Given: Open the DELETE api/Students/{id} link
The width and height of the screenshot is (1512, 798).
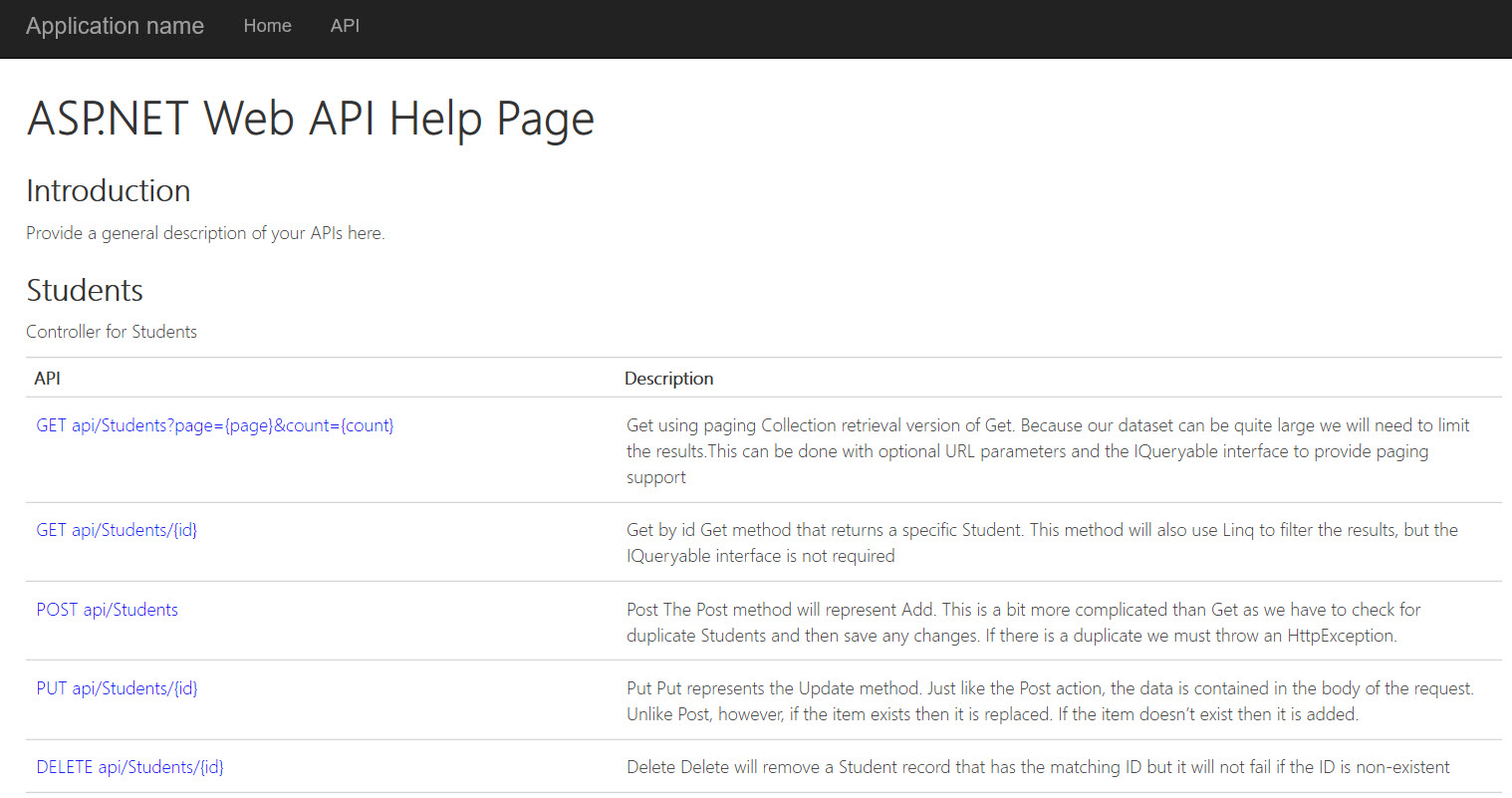Looking at the screenshot, I should 130,767.
